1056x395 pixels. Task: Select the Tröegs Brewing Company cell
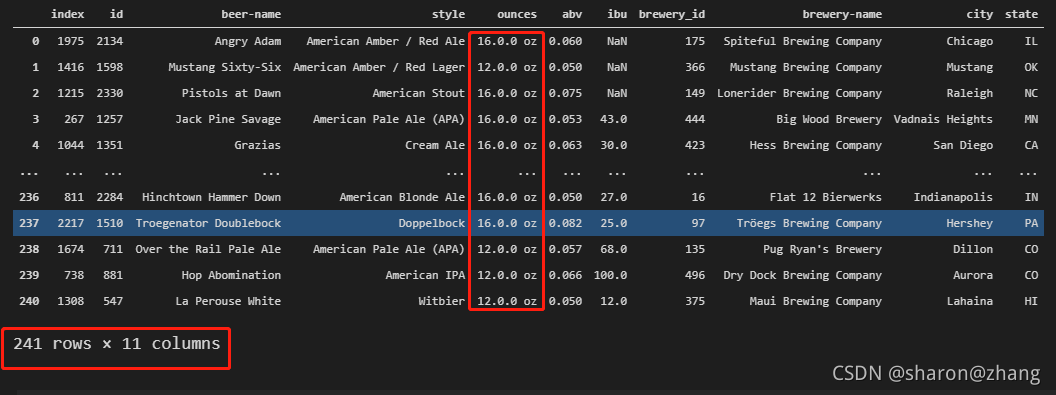point(809,223)
